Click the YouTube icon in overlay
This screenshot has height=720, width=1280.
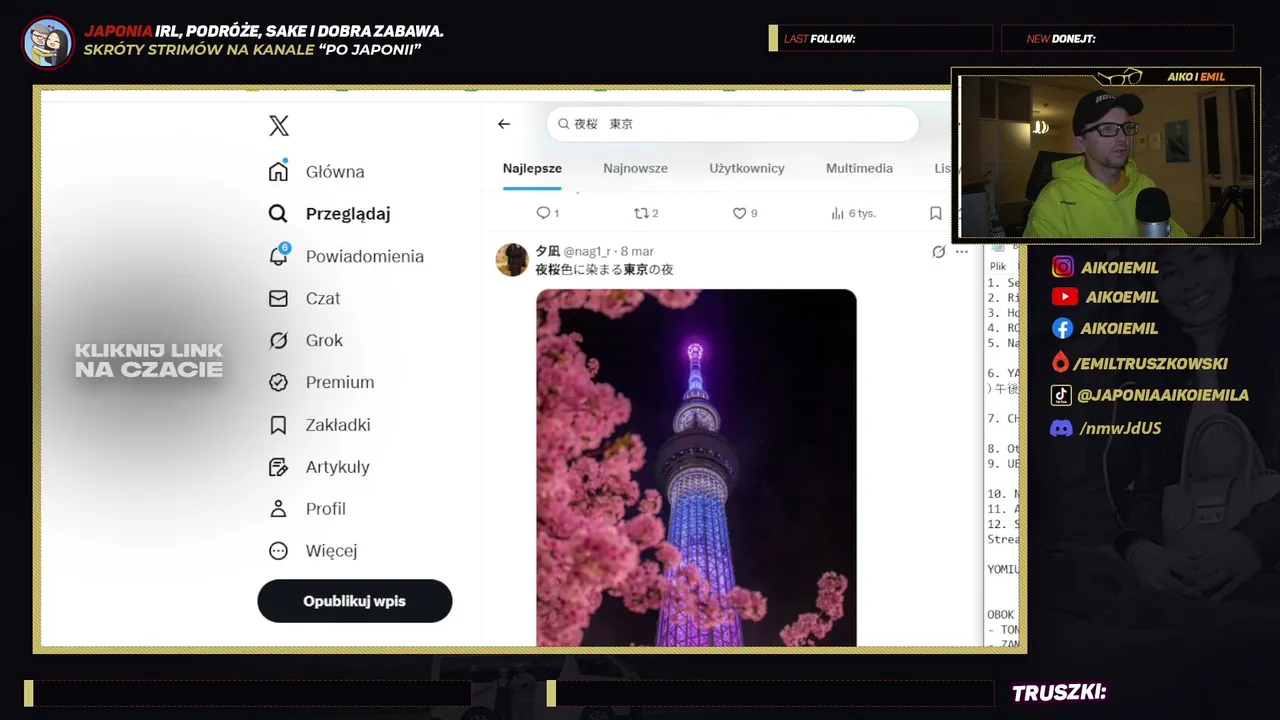click(x=1064, y=297)
